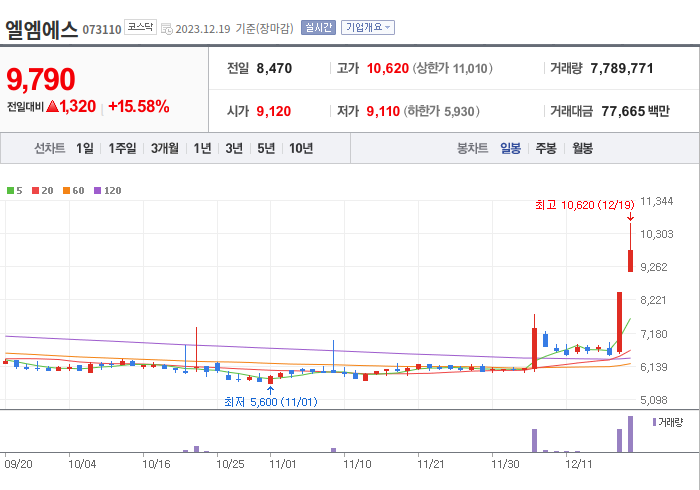Switch to 월봉 monthly candle chart
Screen dimensions: 700x490
(583, 148)
